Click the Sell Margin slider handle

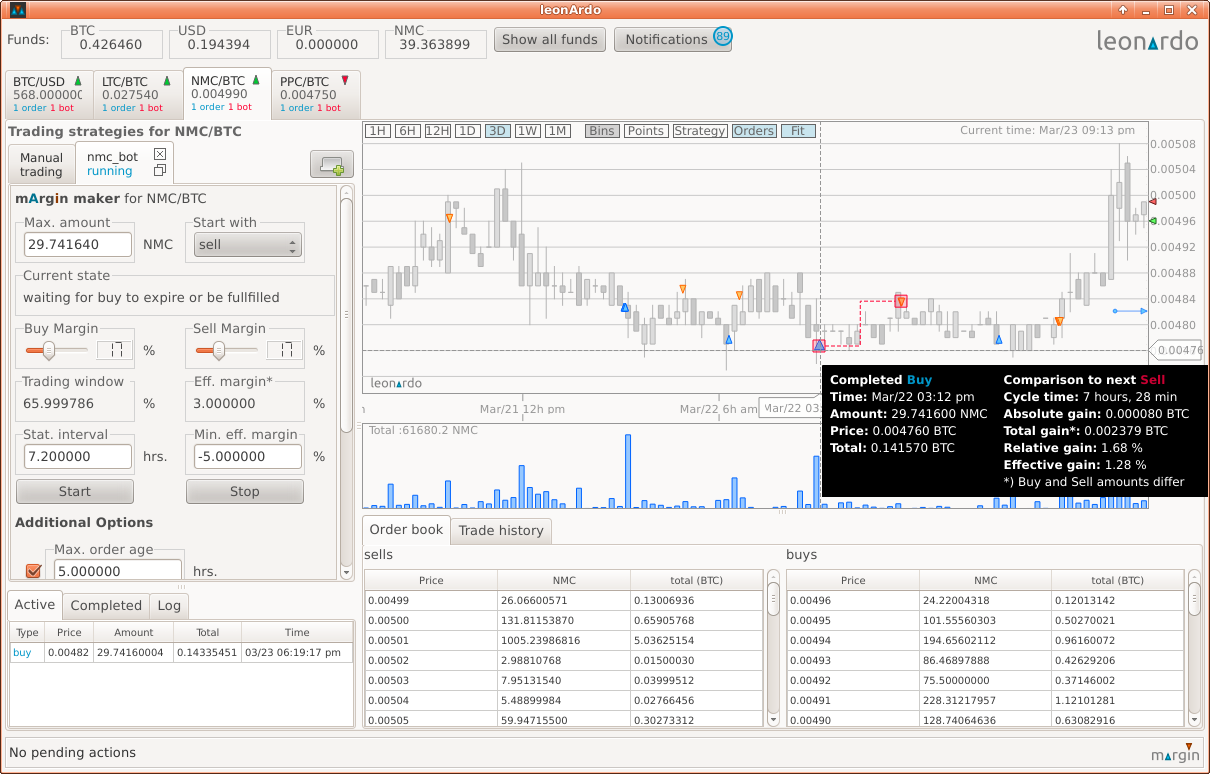pos(219,350)
